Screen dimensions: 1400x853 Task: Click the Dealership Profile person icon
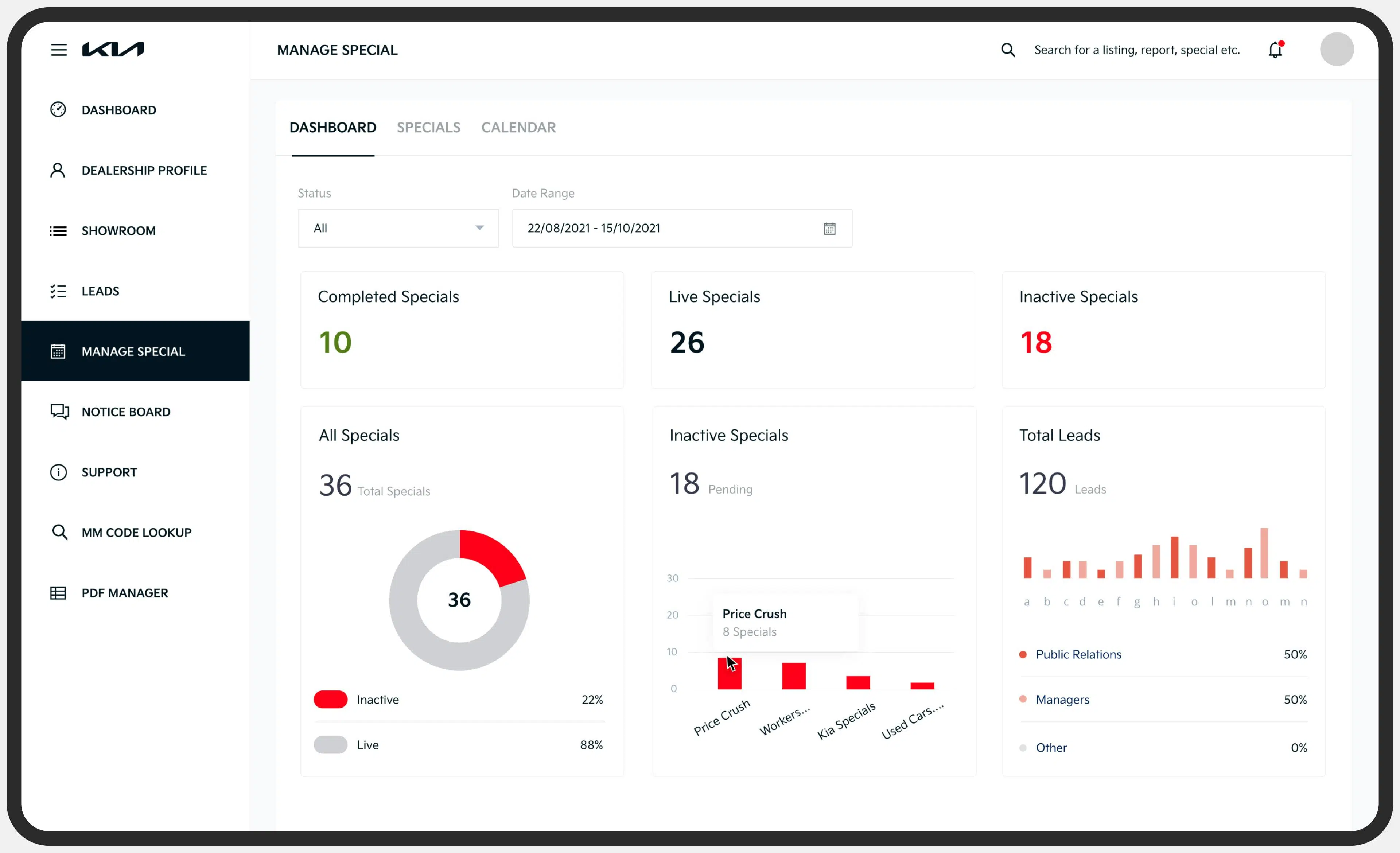click(x=58, y=170)
